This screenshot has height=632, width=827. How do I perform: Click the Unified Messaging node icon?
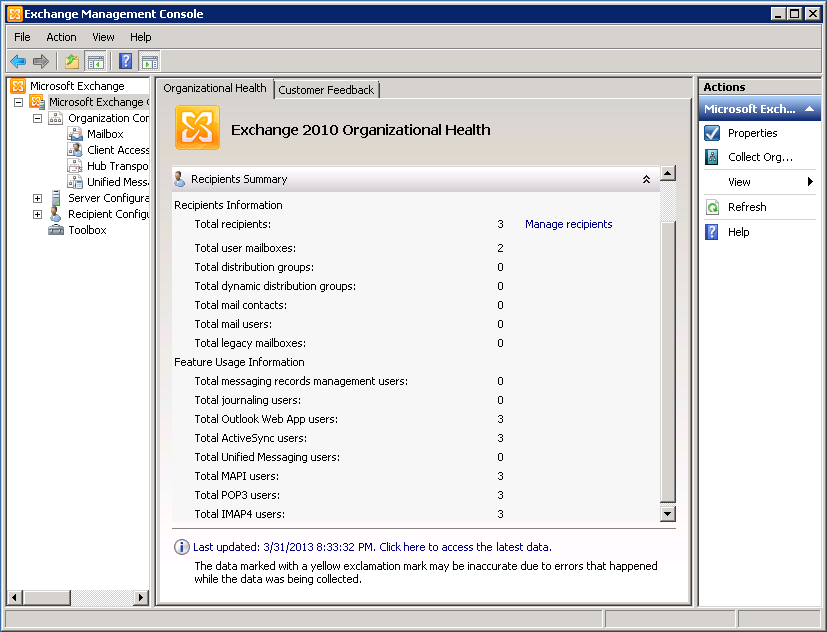(75, 182)
